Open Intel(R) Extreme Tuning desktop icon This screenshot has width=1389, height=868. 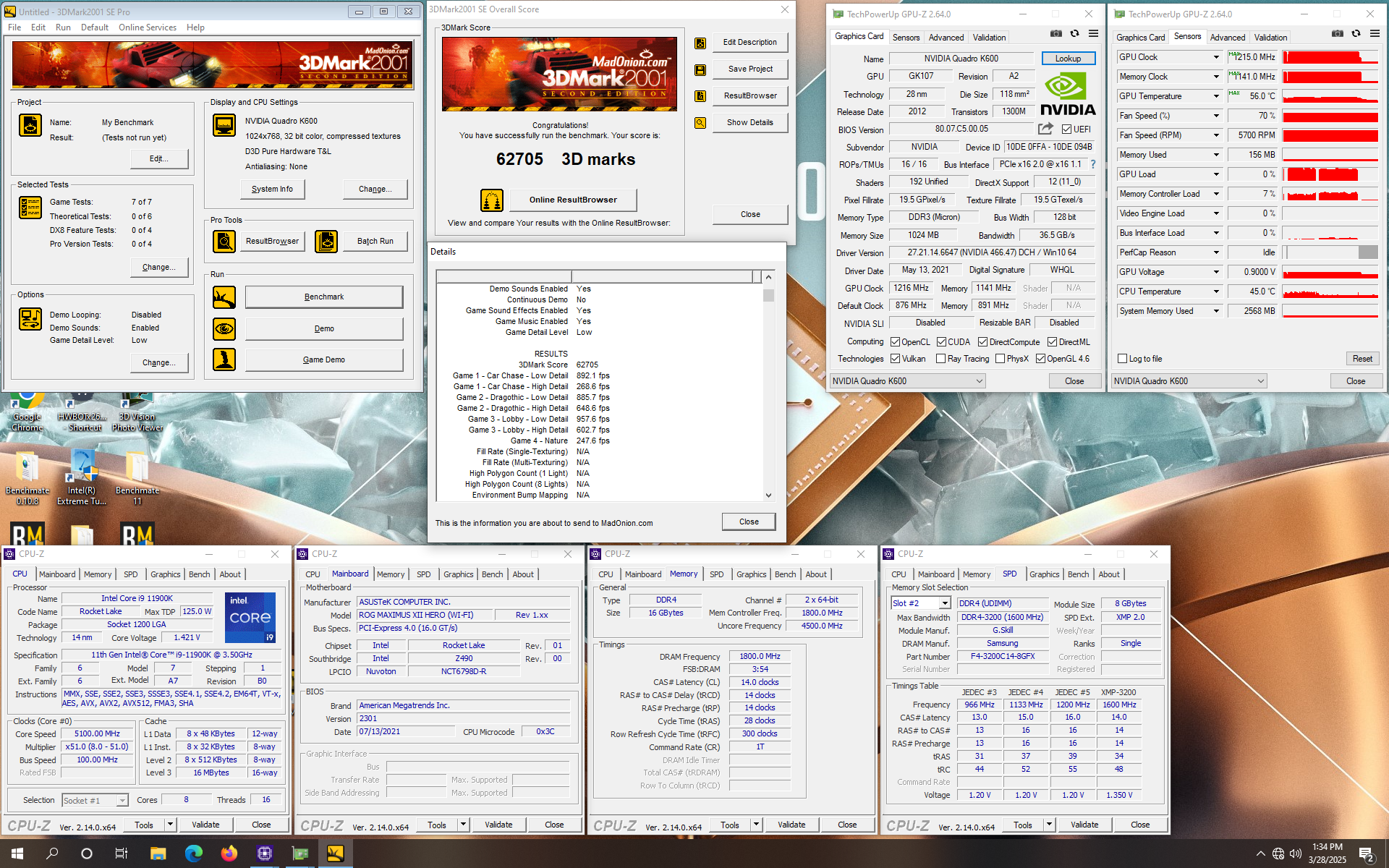(82, 477)
